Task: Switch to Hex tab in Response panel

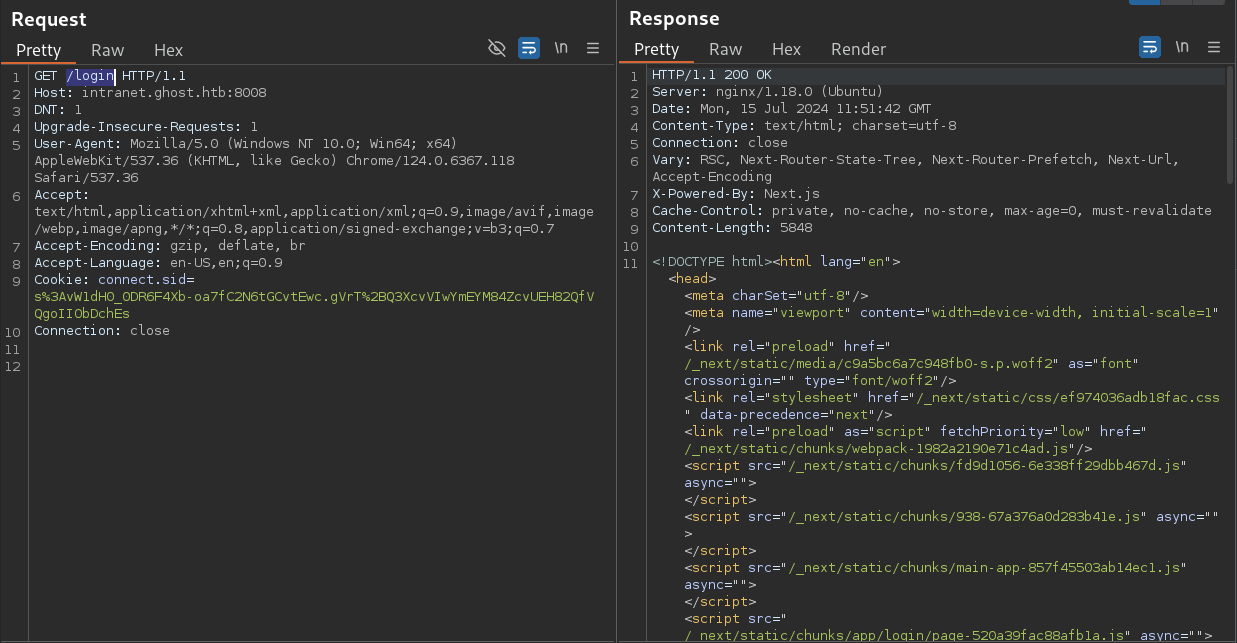Action: click(x=787, y=49)
